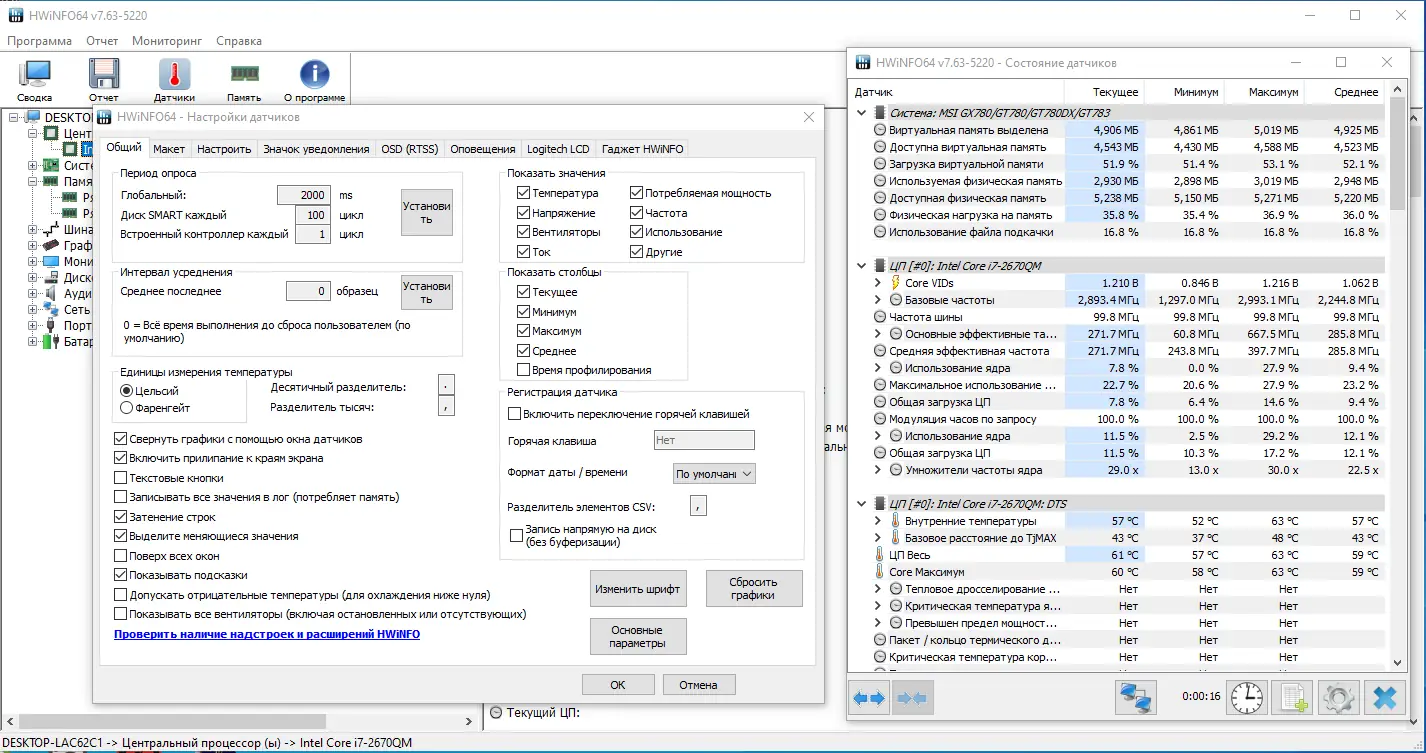Toggle Затенение строк checkbox
1426x753 pixels.
[121, 517]
